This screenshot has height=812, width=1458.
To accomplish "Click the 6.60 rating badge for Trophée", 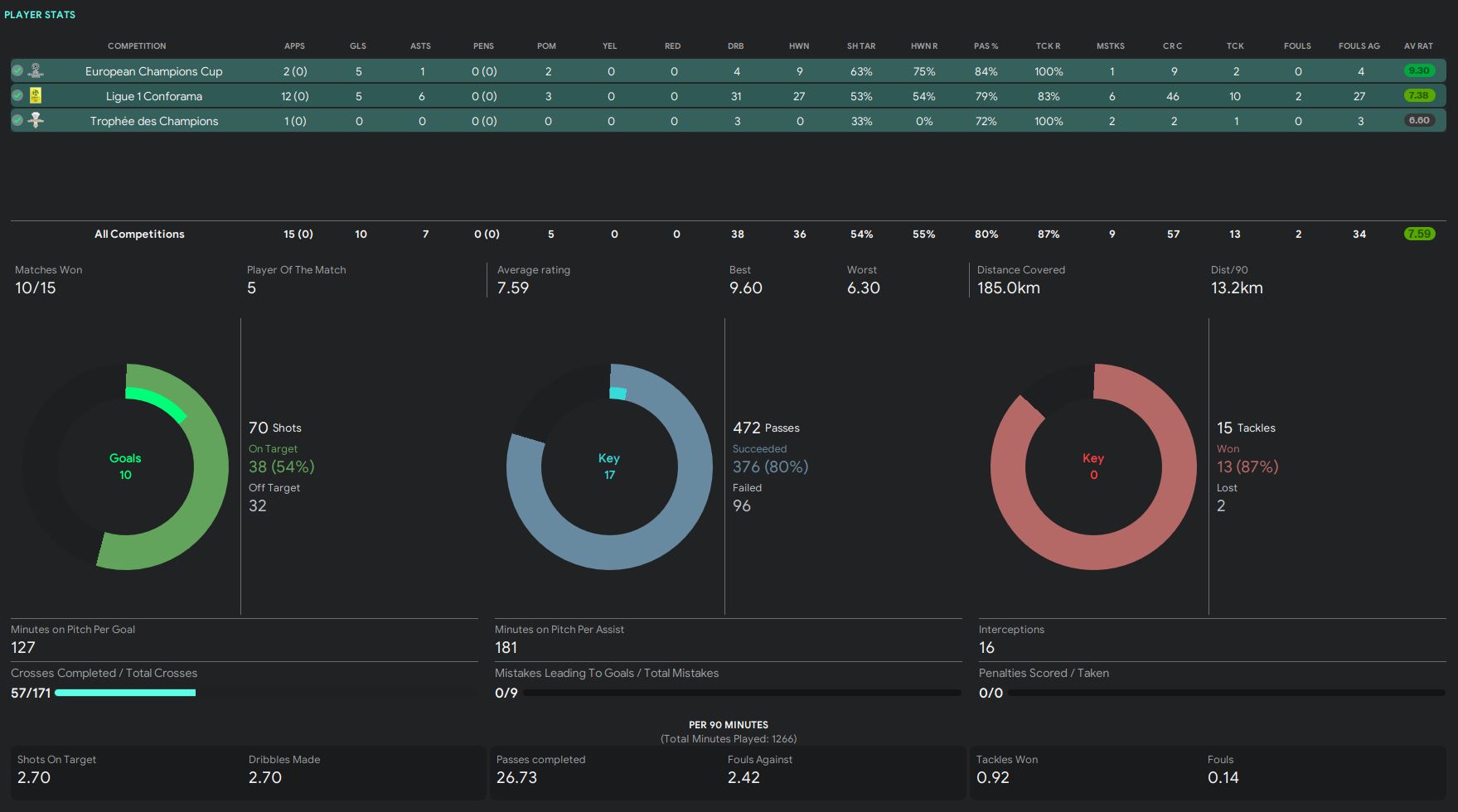I will pos(1418,120).
